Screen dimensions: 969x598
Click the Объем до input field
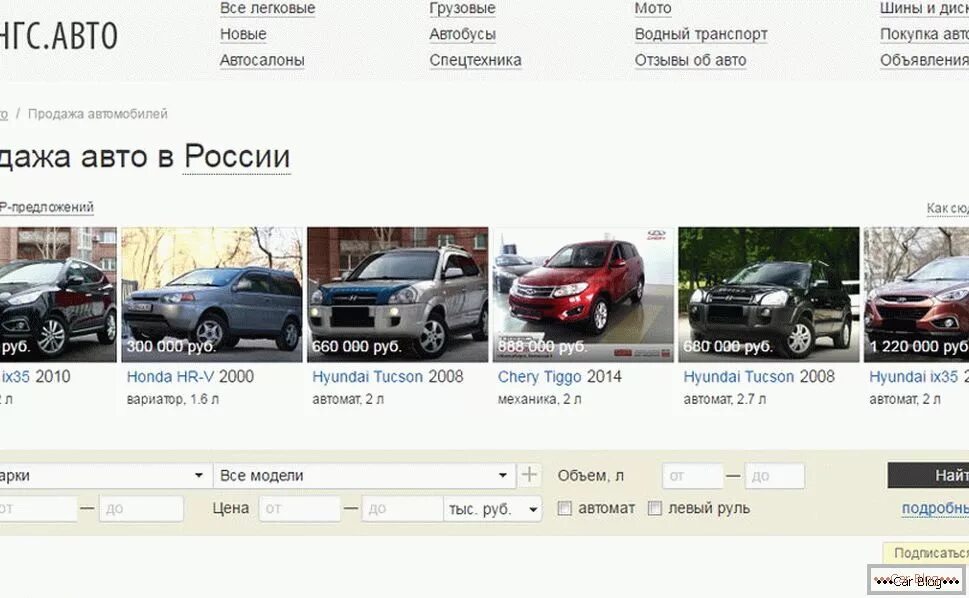tap(775, 476)
